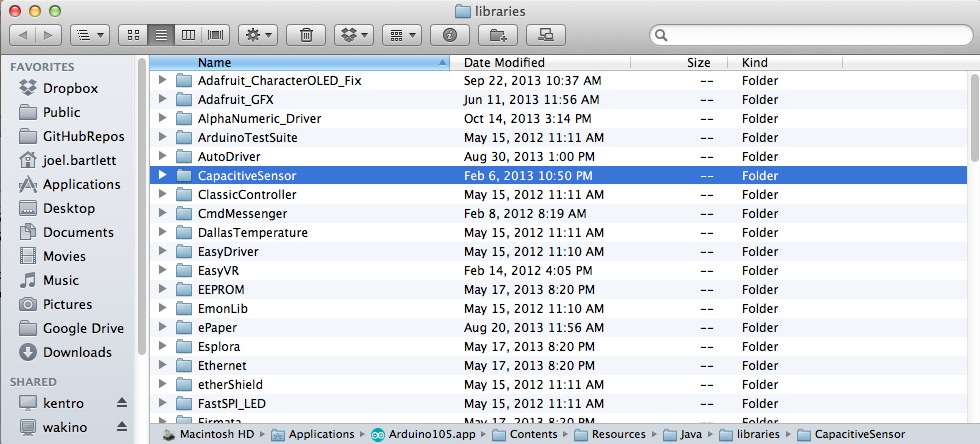Select the ClassicController folder
Screen dimensions: 980x444
coord(560,194)
